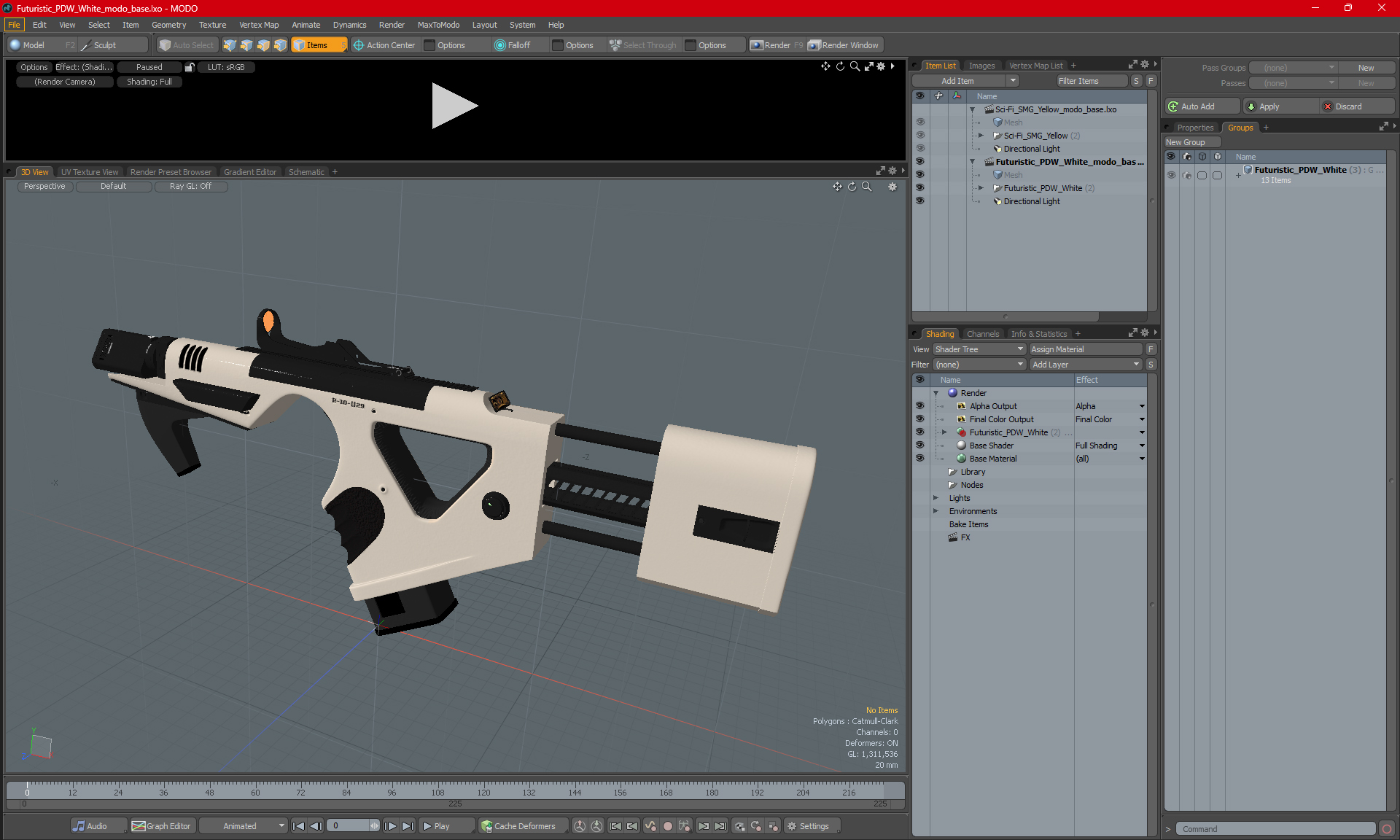Toggle visibility of Base Material
This screenshot has width=1400, height=840.
point(919,459)
